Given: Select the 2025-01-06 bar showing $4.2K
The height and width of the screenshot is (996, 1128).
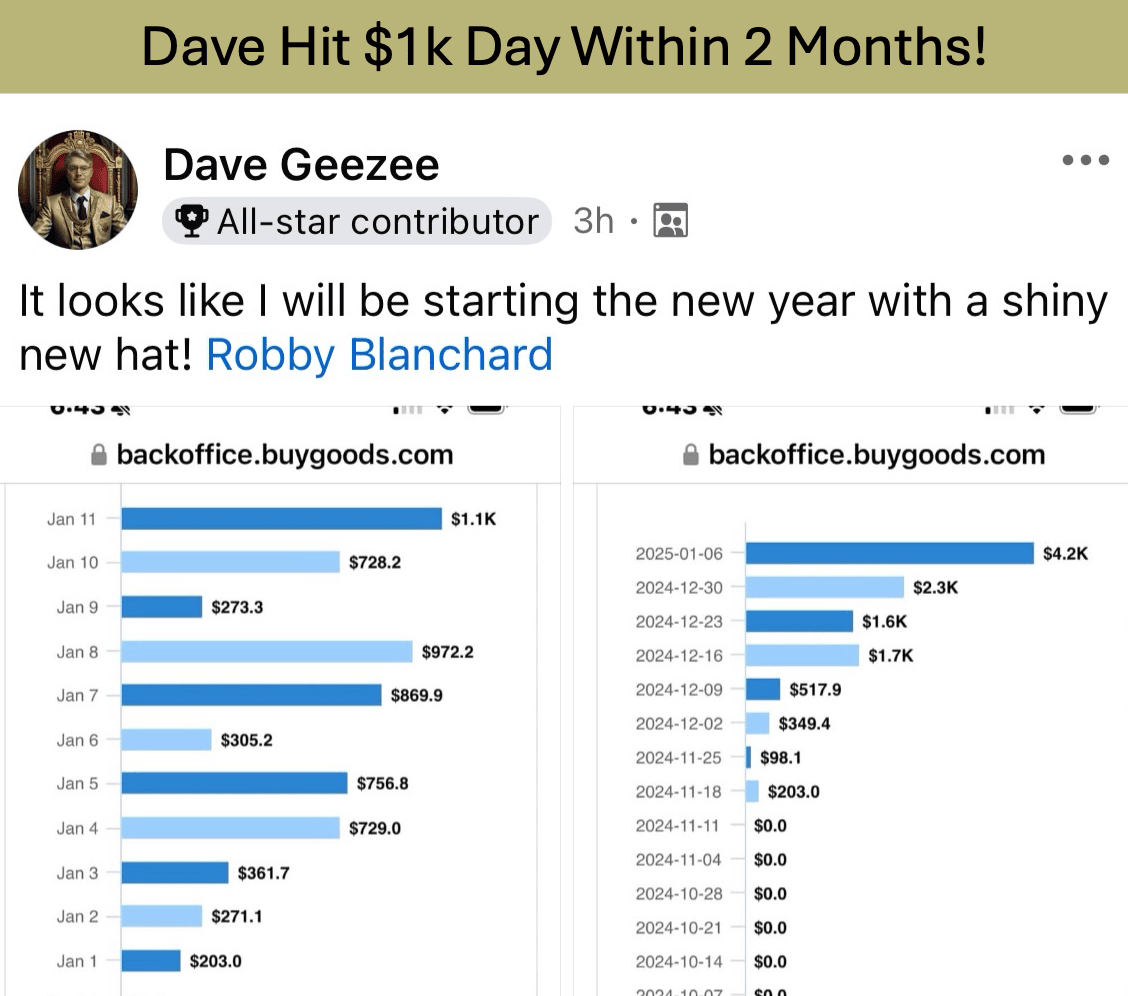Looking at the screenshot, I should (890, 553).
